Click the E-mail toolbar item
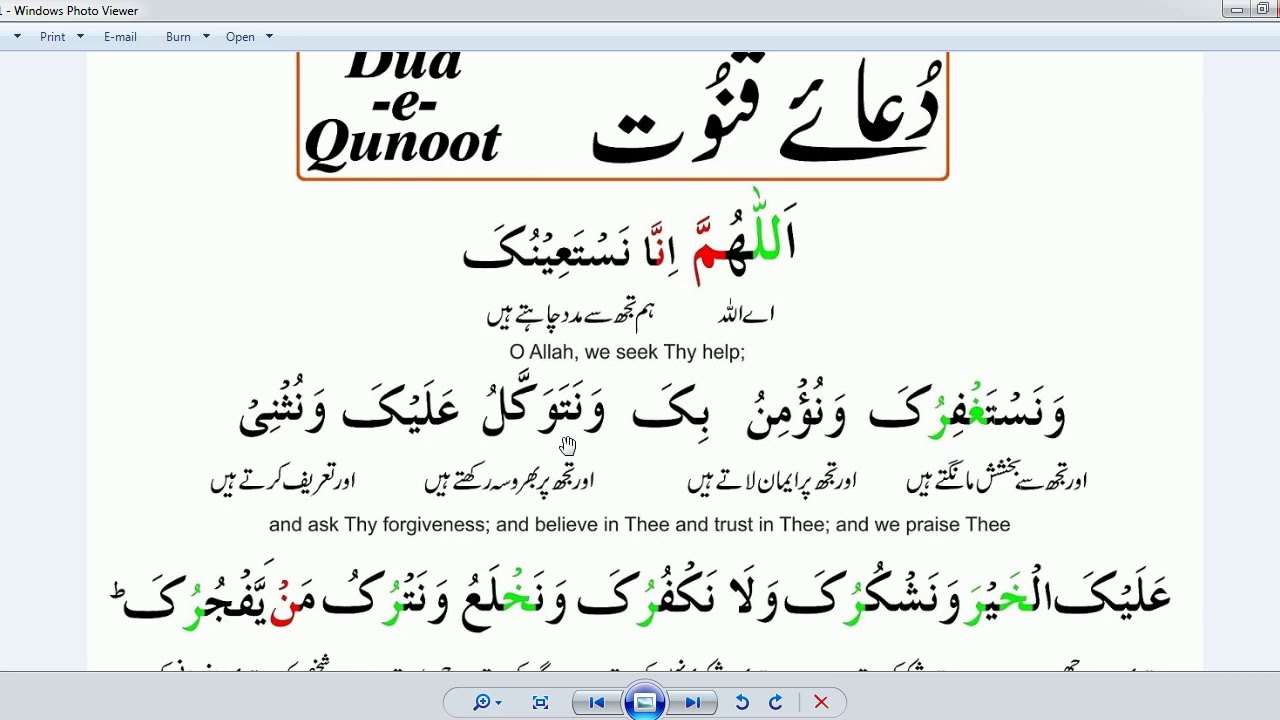This screenshot has height=720, width=1280. 120,37
